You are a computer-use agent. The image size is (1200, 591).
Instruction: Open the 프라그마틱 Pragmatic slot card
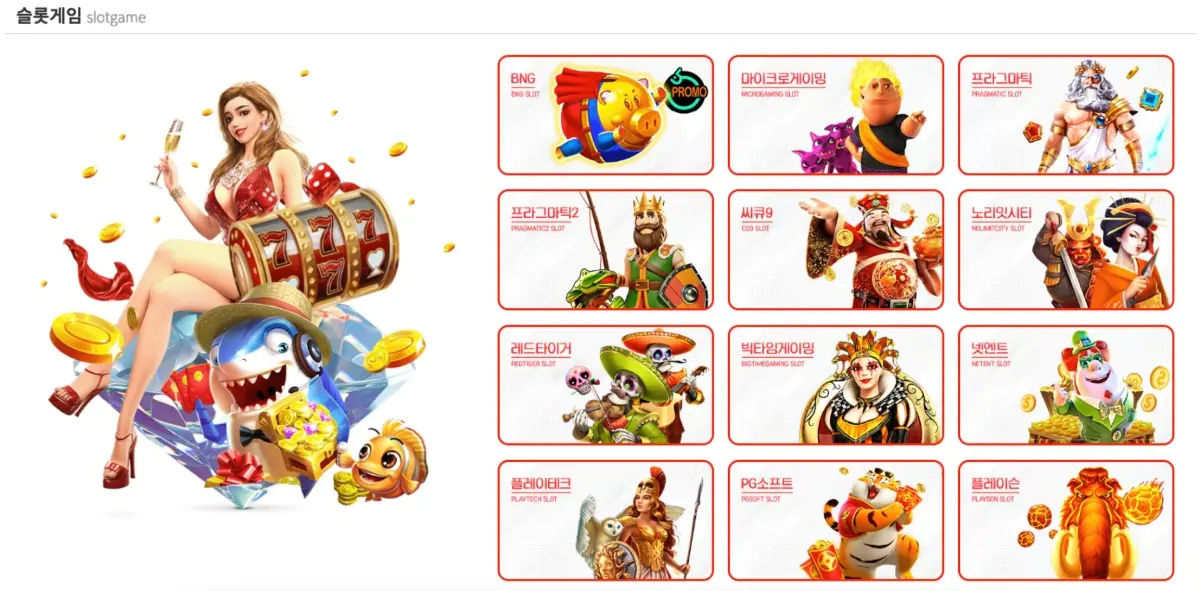coord(1066,115)
